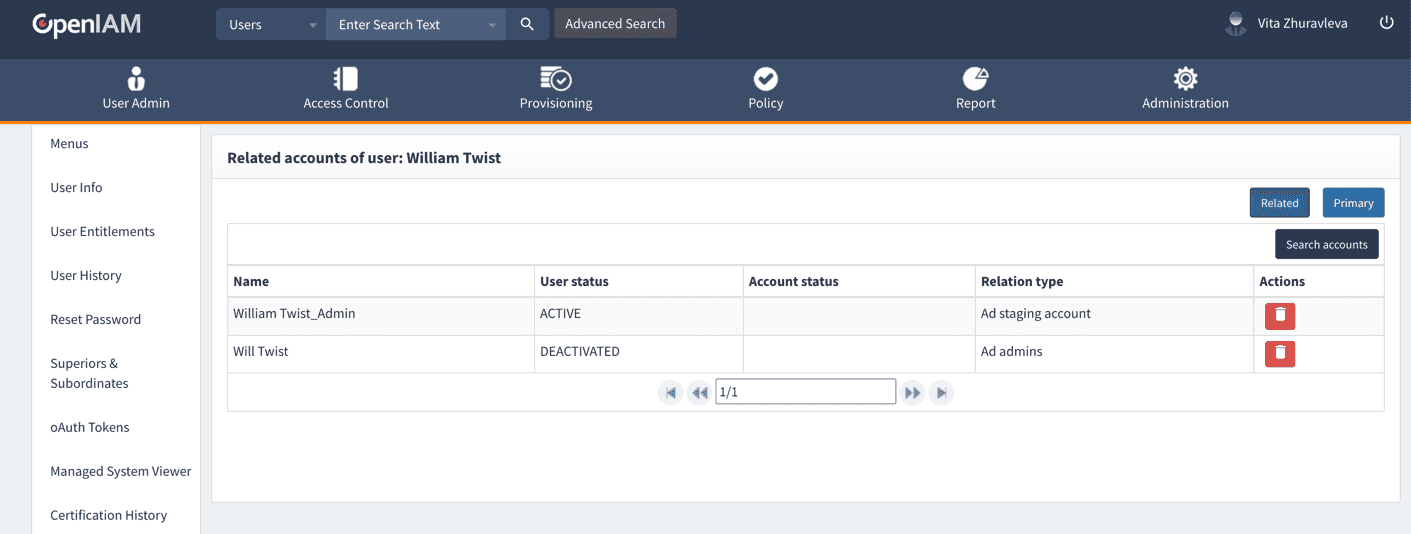
Task: Delete the Will Twist related account
Action: click(x=1280, y=354)
